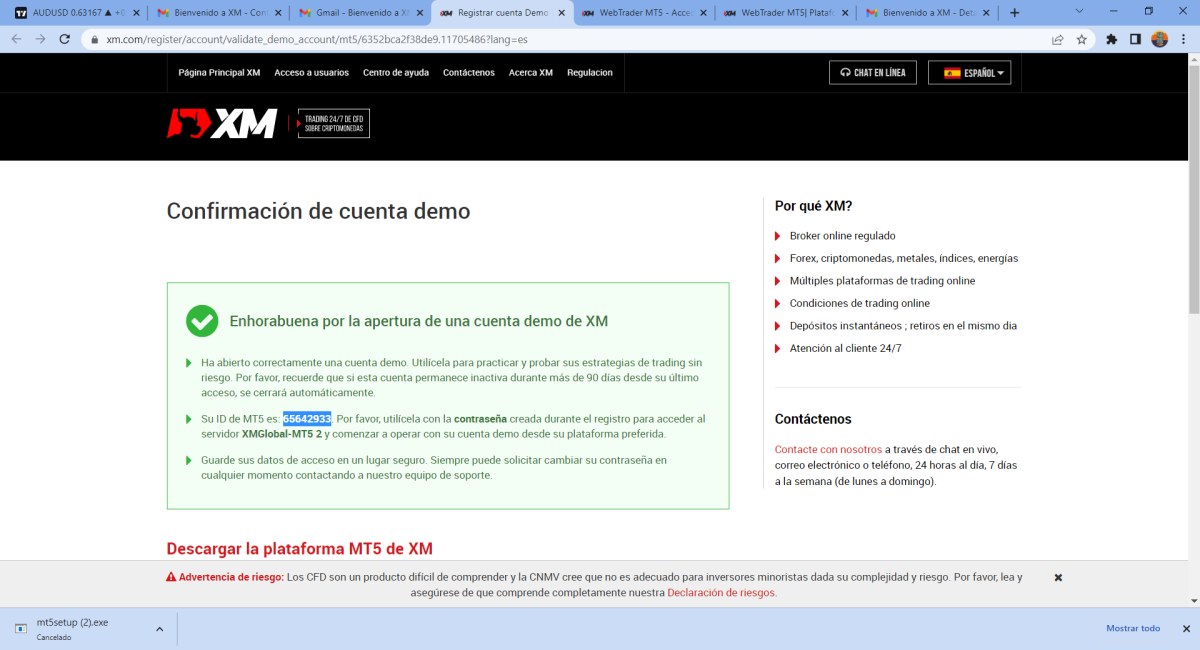The height and width of the screenshot is (650, 1200).
Task: Switch to WebTrader MT5 - Acceso tab
Action: [x=643, y=13]
